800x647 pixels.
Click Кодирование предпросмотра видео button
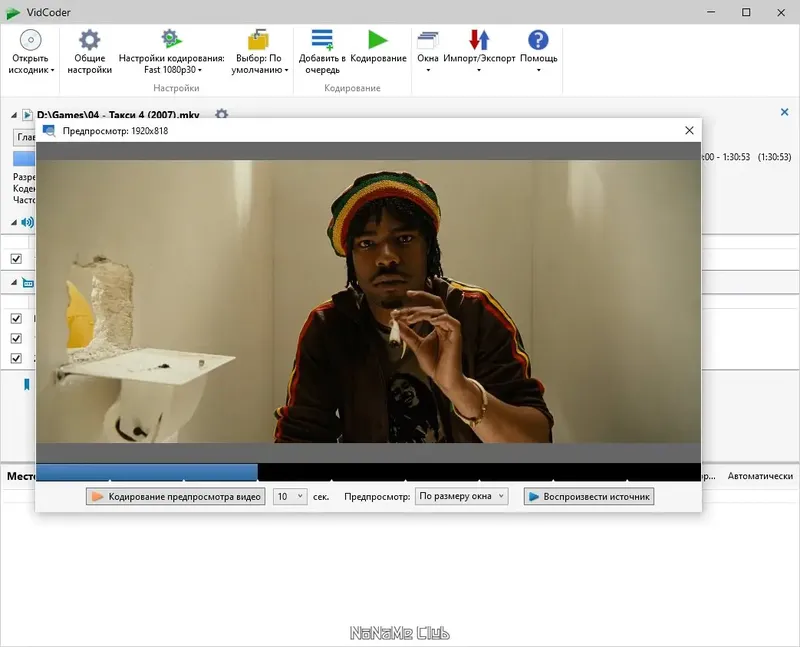[176, 496]
